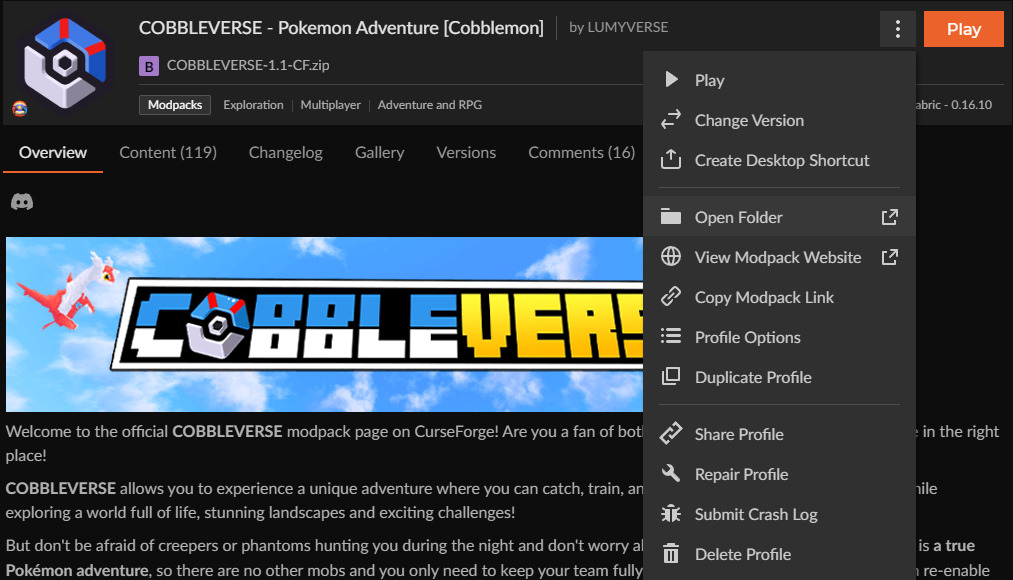
Task: Click the Modpacks category tag
Action: tap(175, 105)
